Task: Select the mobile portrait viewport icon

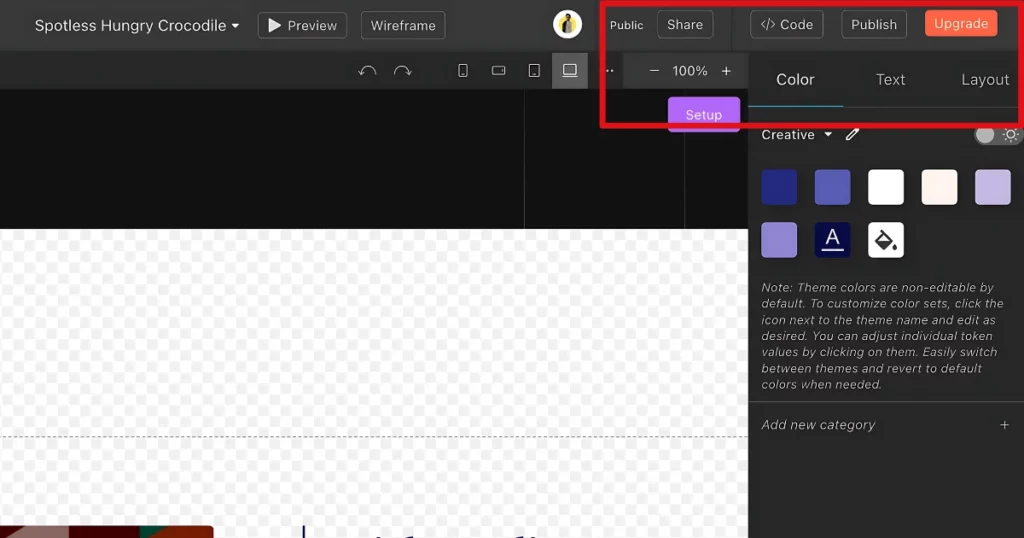Action: 463,71
